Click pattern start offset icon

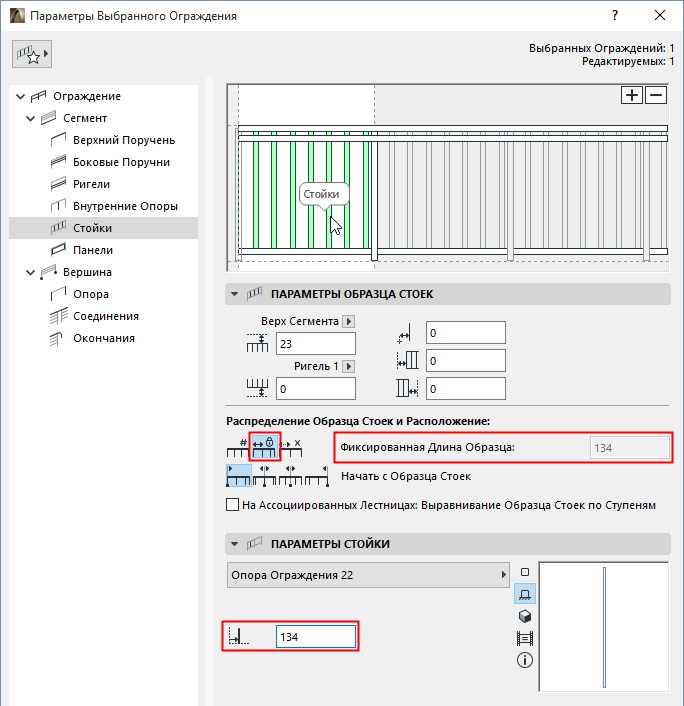[x=408, y=361]
